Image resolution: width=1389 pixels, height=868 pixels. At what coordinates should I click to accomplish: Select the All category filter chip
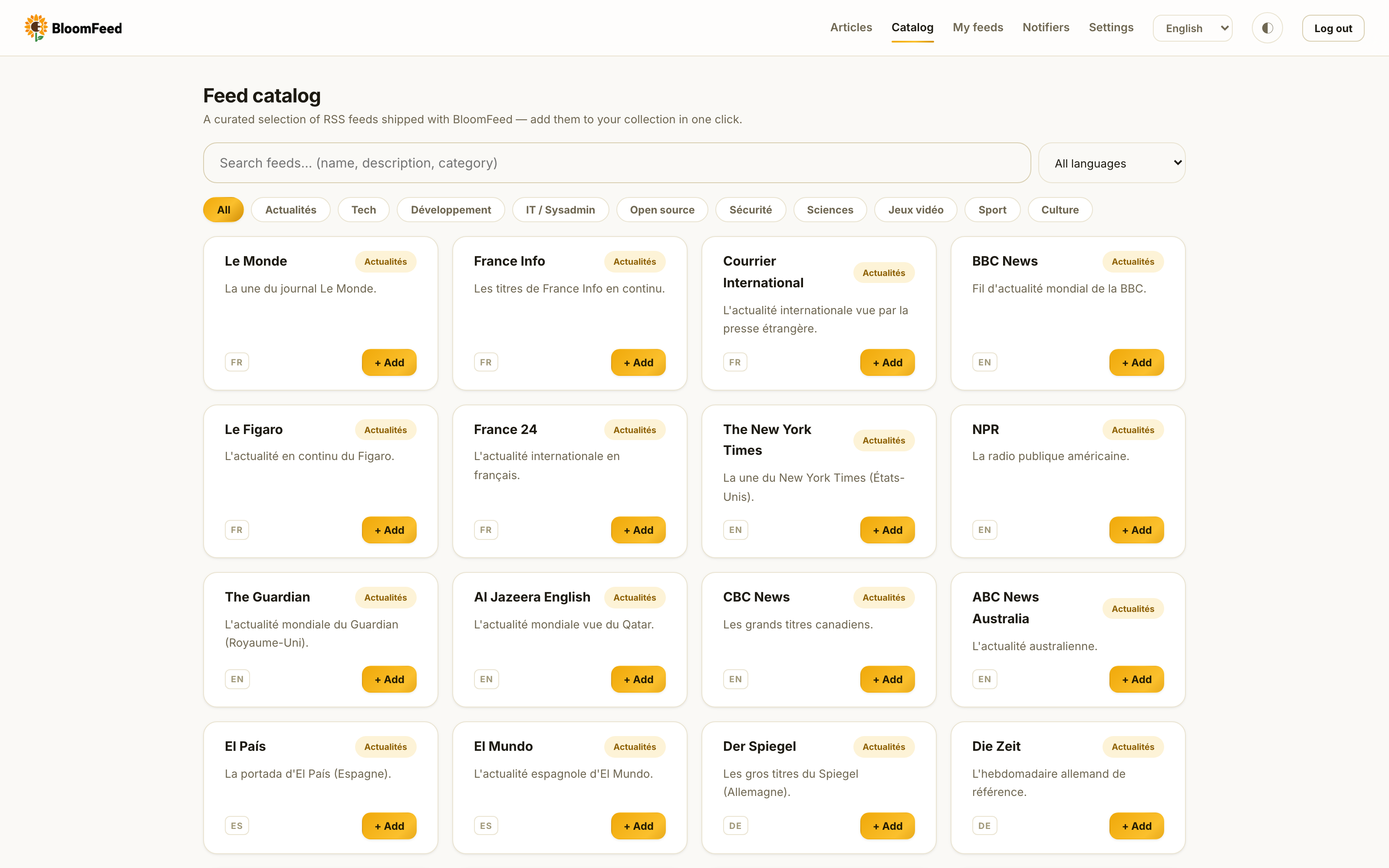click(x=223, y=210)
